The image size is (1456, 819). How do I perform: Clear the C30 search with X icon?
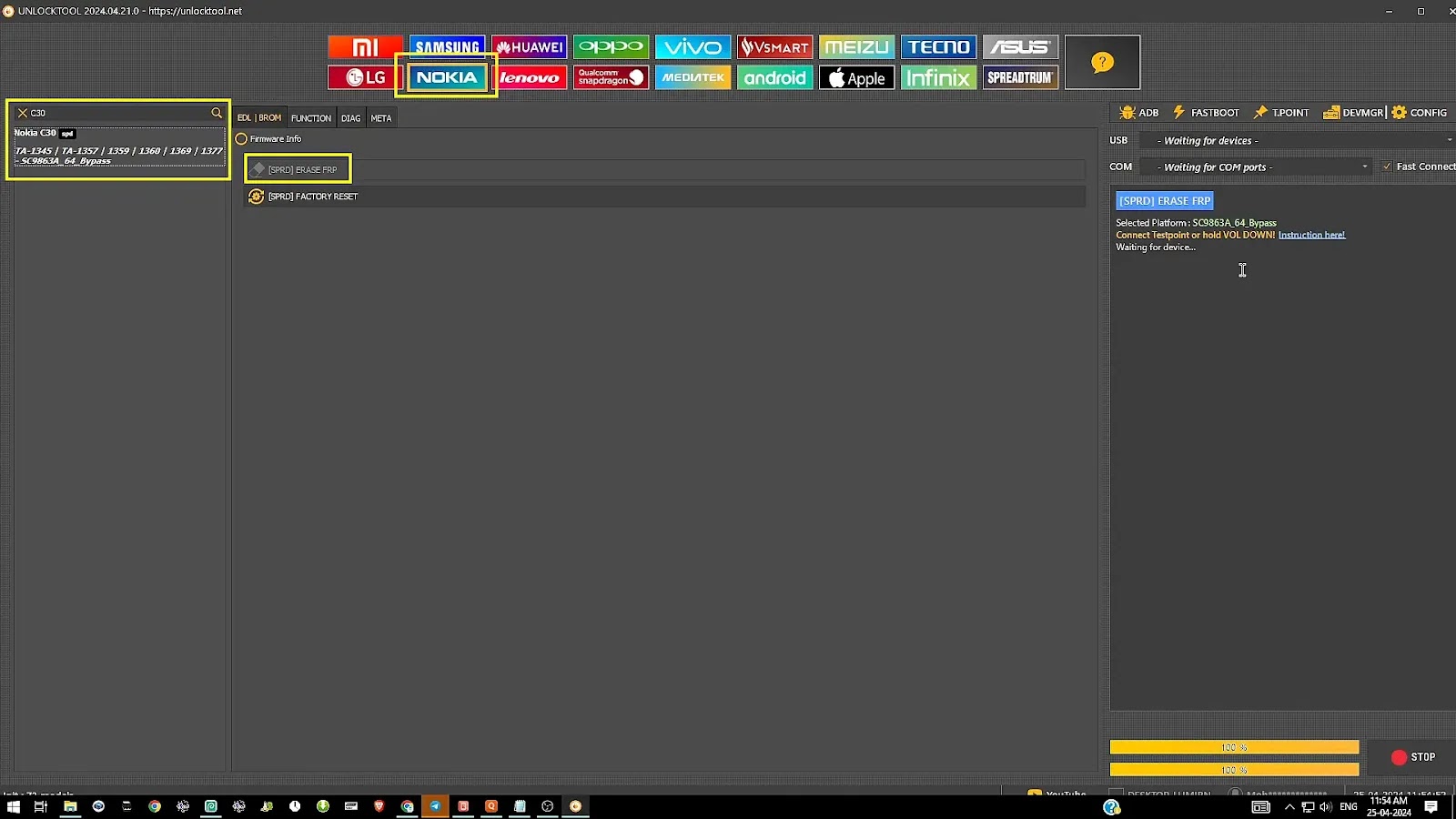pos(23,113)
